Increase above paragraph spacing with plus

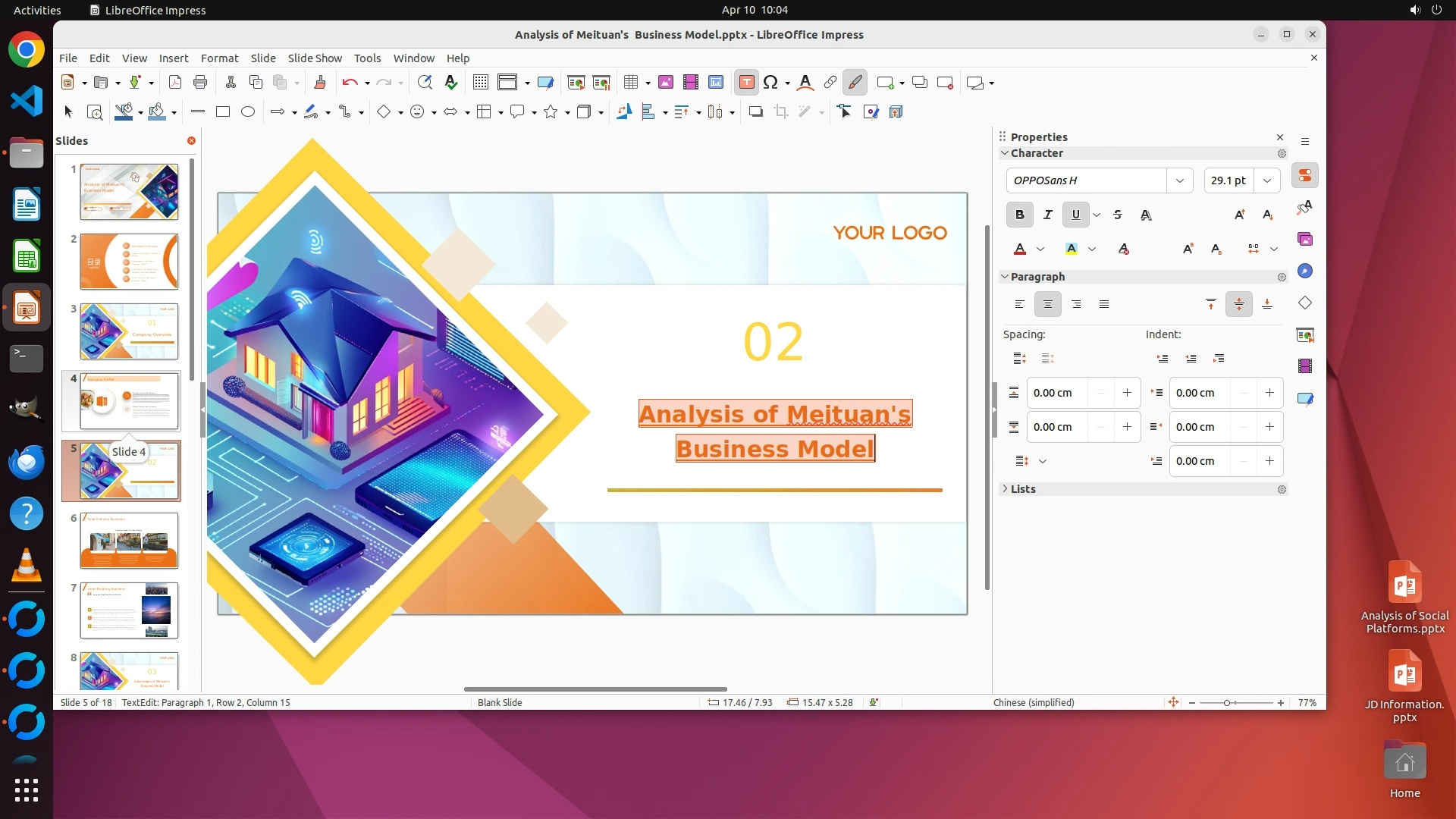1127,393
